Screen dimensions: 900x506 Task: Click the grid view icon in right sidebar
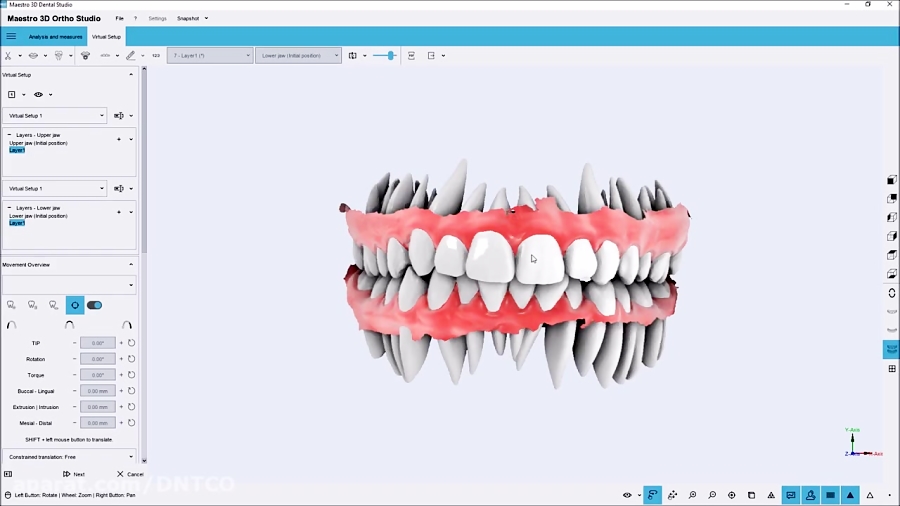click(x=892, y=369)
